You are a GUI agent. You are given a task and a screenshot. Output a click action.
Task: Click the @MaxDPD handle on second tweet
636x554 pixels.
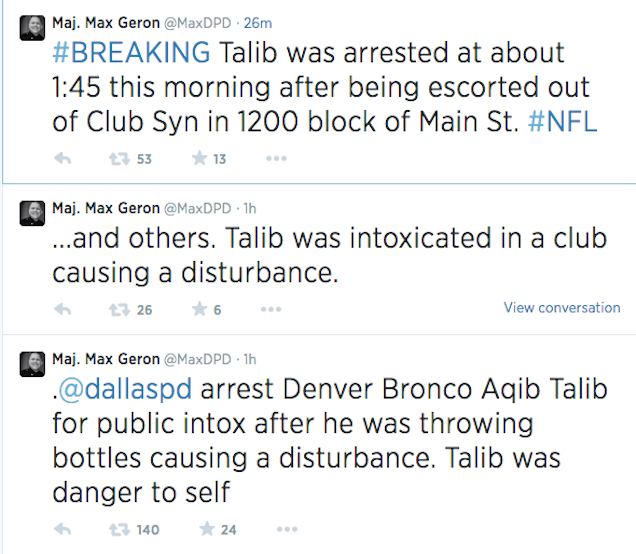[198, 208]
